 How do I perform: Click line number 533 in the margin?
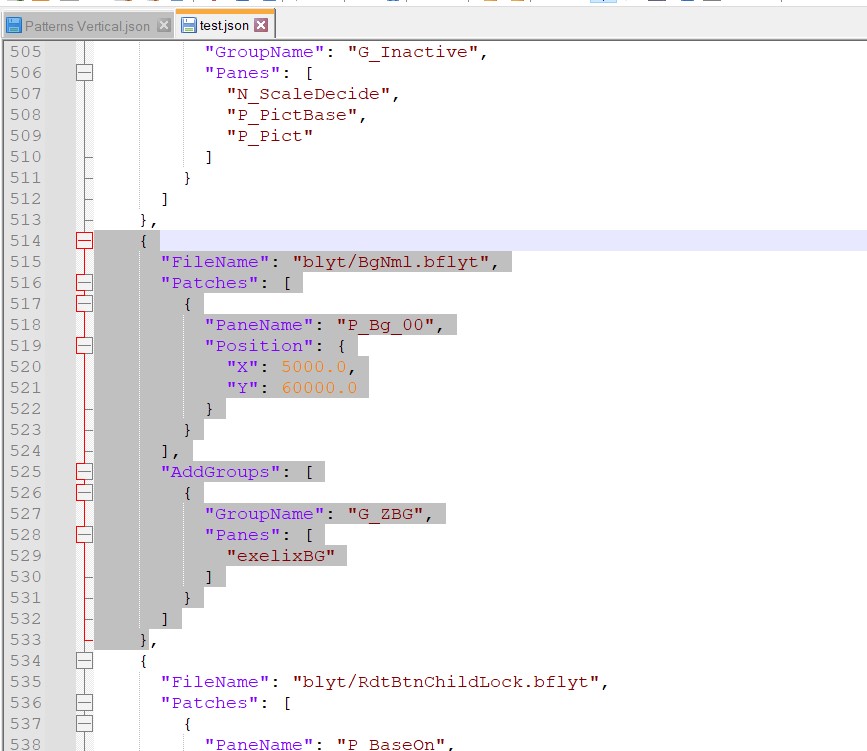[25, 640]
